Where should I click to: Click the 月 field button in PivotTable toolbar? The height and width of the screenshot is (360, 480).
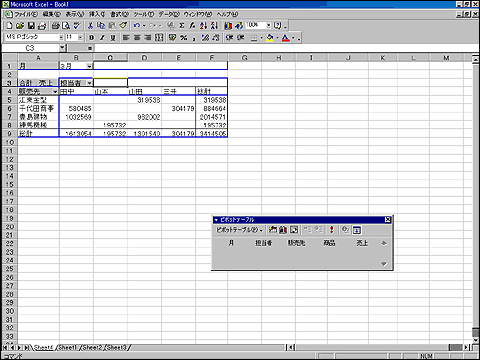point(231,243)
